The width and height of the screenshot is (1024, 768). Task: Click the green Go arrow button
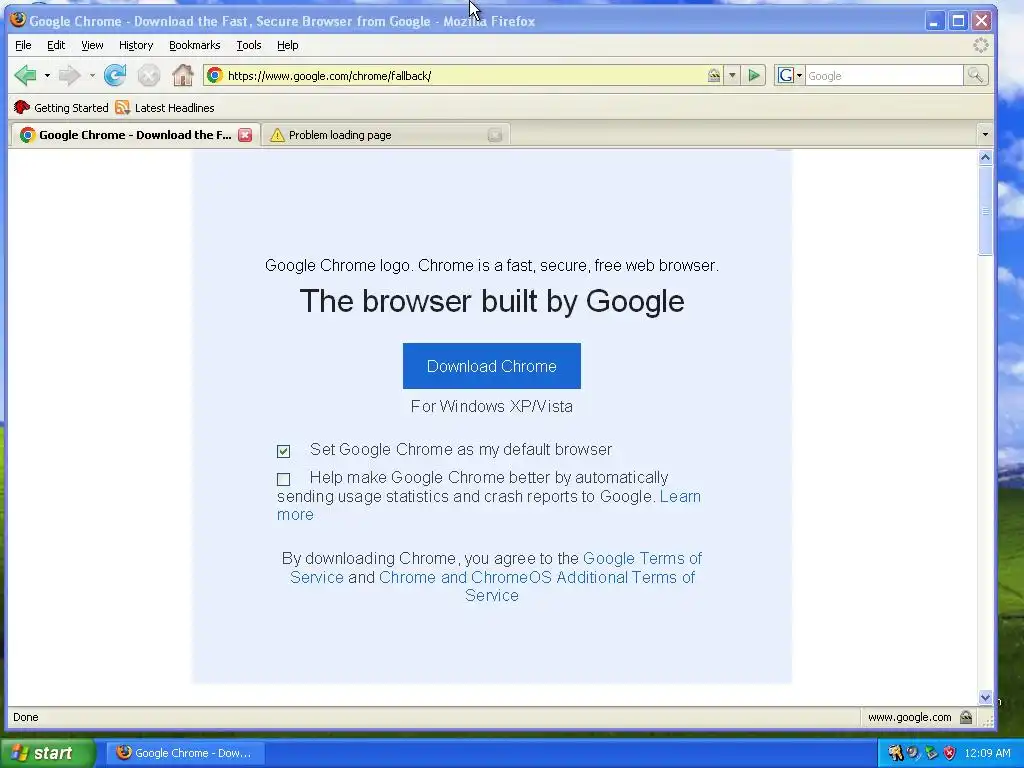coord(754,76)
